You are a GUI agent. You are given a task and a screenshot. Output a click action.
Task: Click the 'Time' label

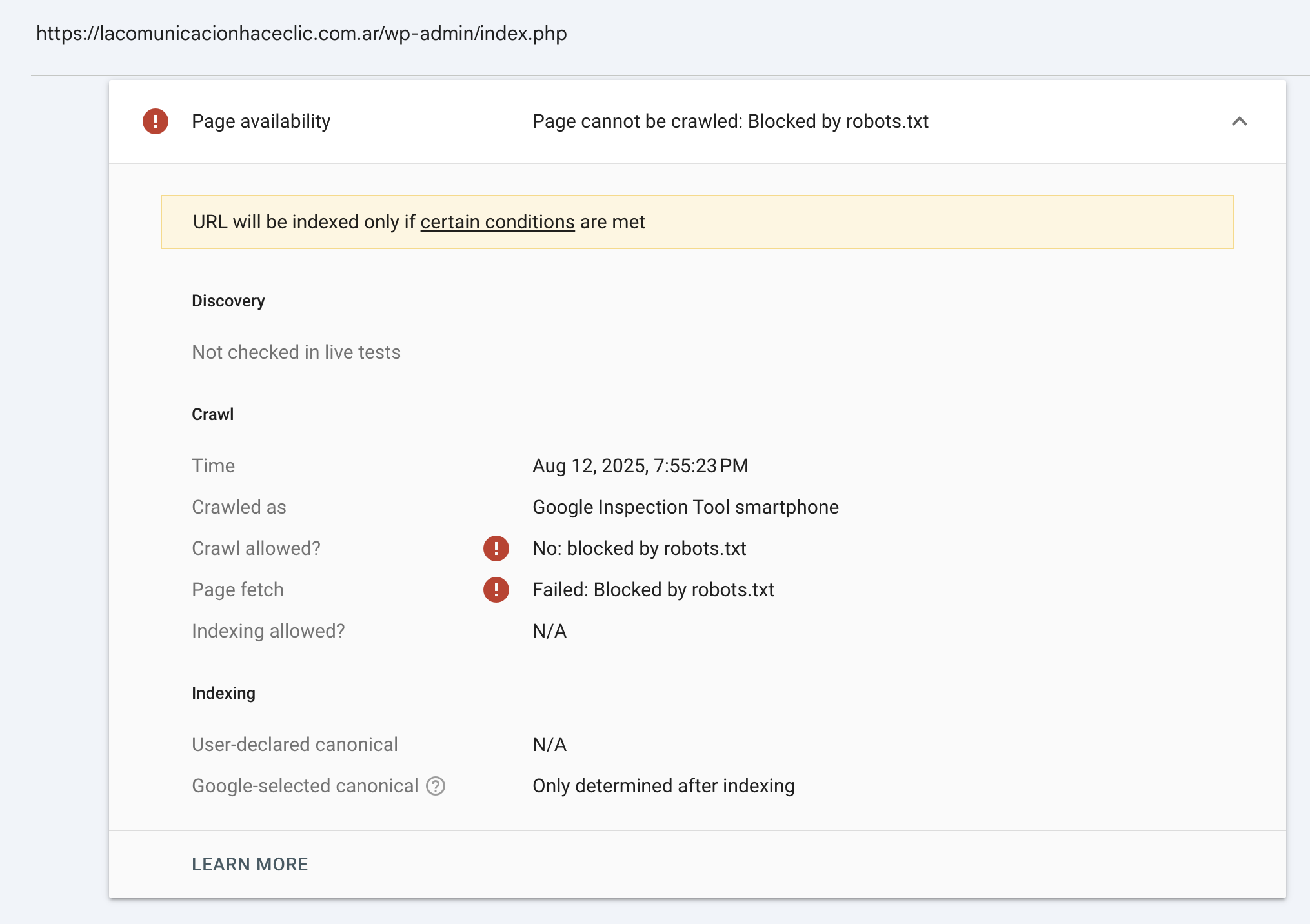click(x=214, y=466)
